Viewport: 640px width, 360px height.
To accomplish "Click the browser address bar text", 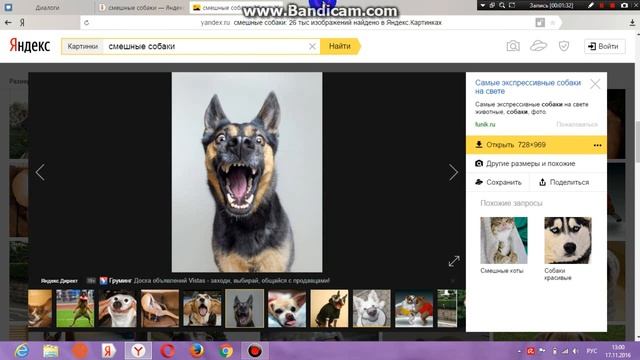I will pos(321,23).
